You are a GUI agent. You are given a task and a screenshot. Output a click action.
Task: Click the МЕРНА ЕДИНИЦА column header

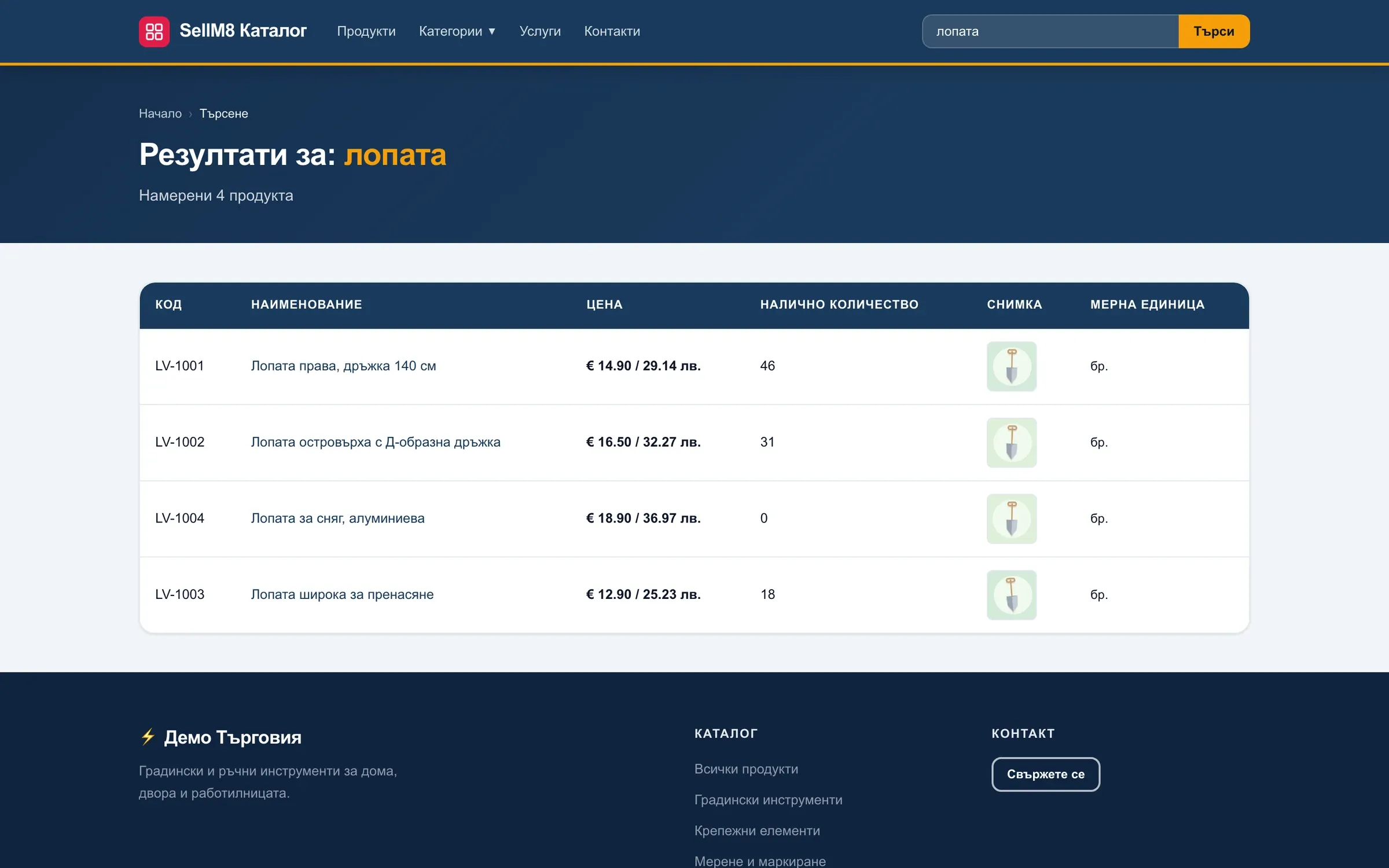[1147, 304]
